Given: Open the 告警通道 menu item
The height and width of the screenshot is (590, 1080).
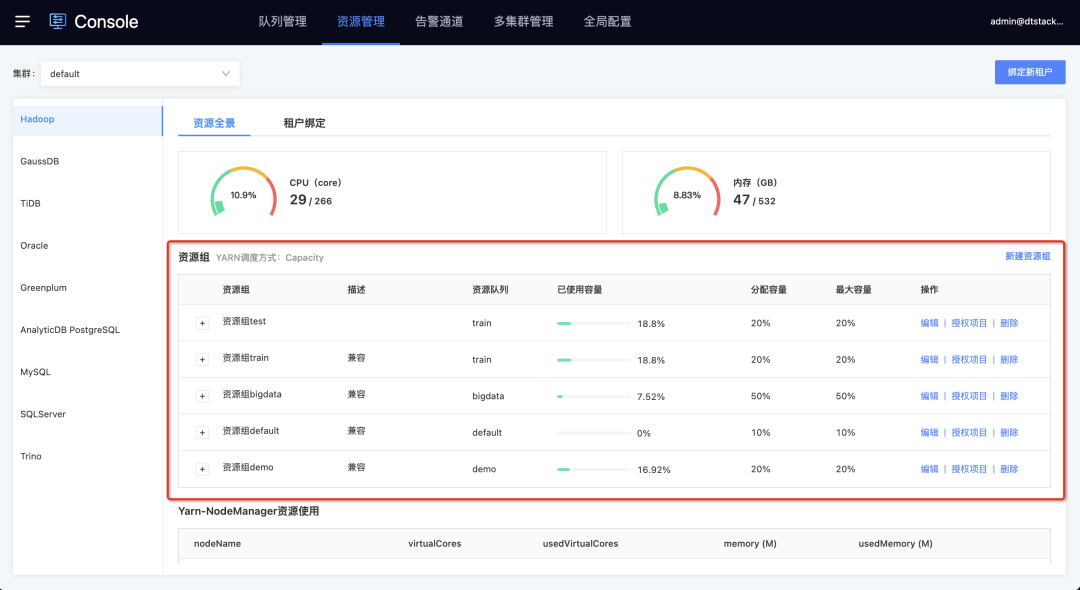Looking at the screenshot, I should (x=439, y=21).
